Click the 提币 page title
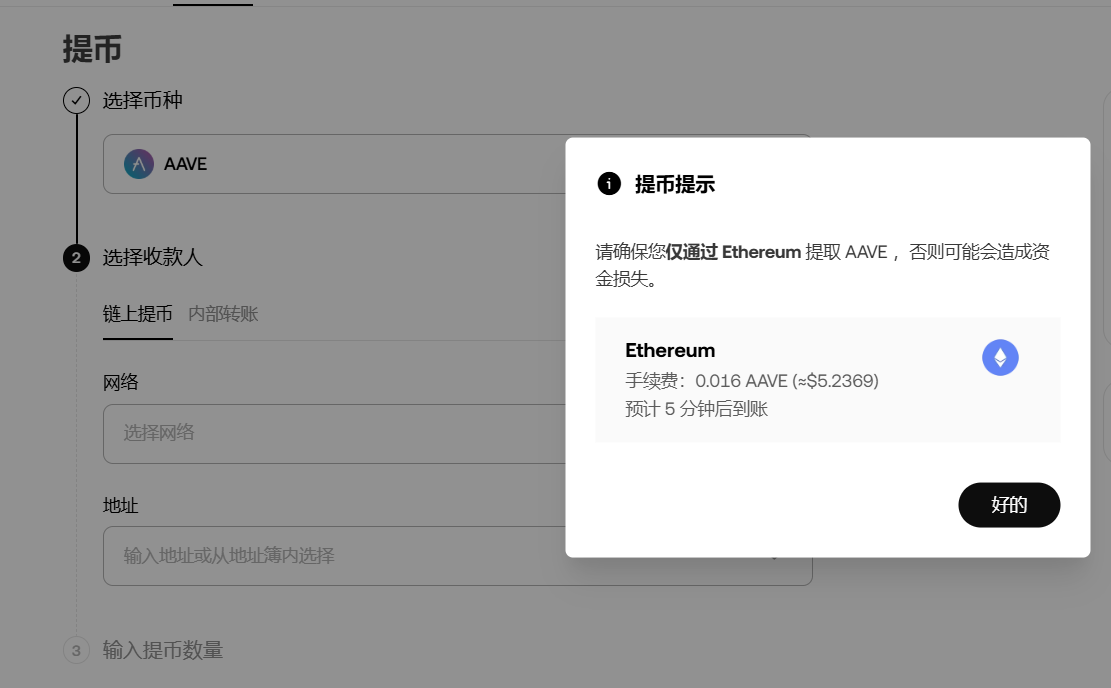 92,49
